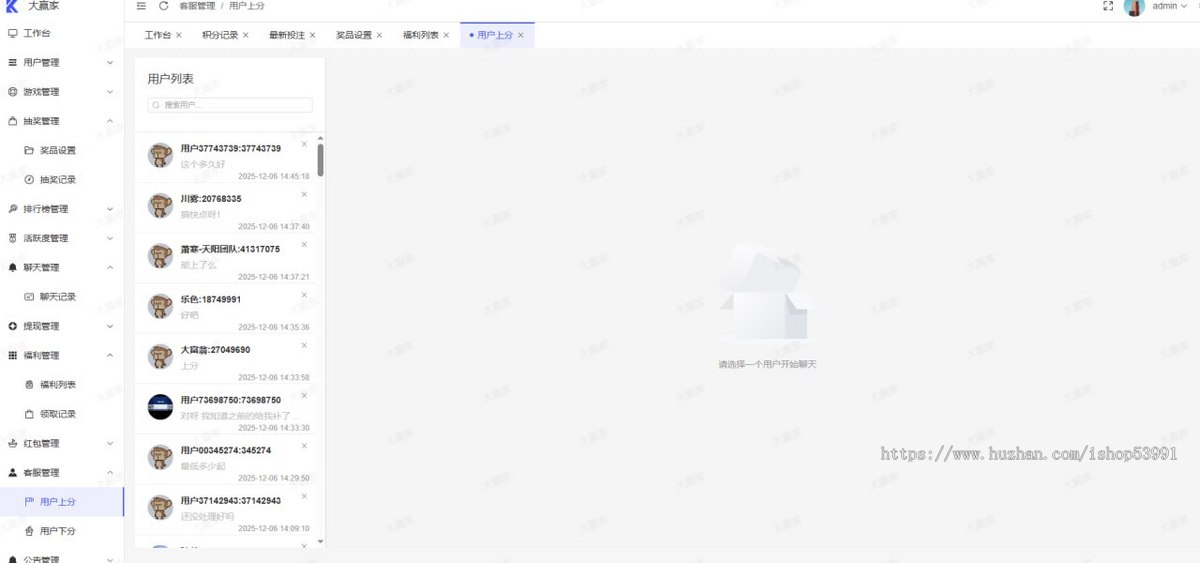Remove 蒲率-天阳团队 chat entry
1200x563 pixels.
(x=304, y=244)
